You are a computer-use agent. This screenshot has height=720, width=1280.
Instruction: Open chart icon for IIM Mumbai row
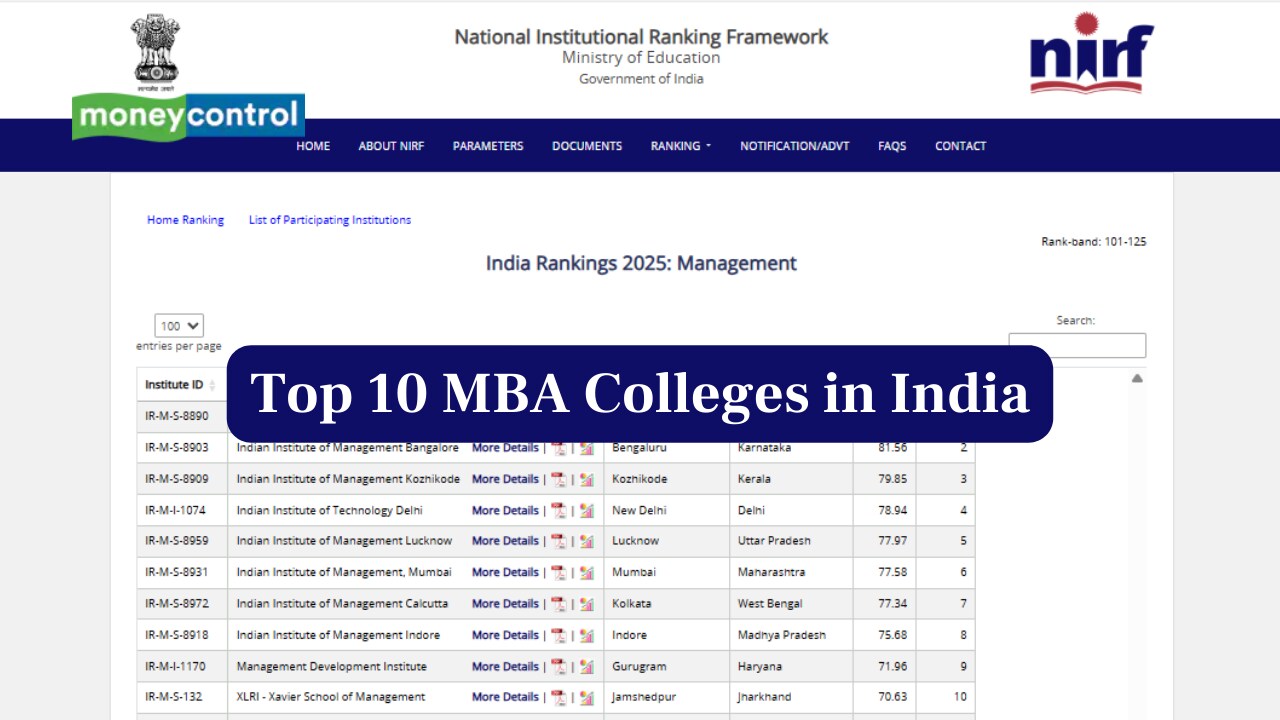(x=586, y=572)
